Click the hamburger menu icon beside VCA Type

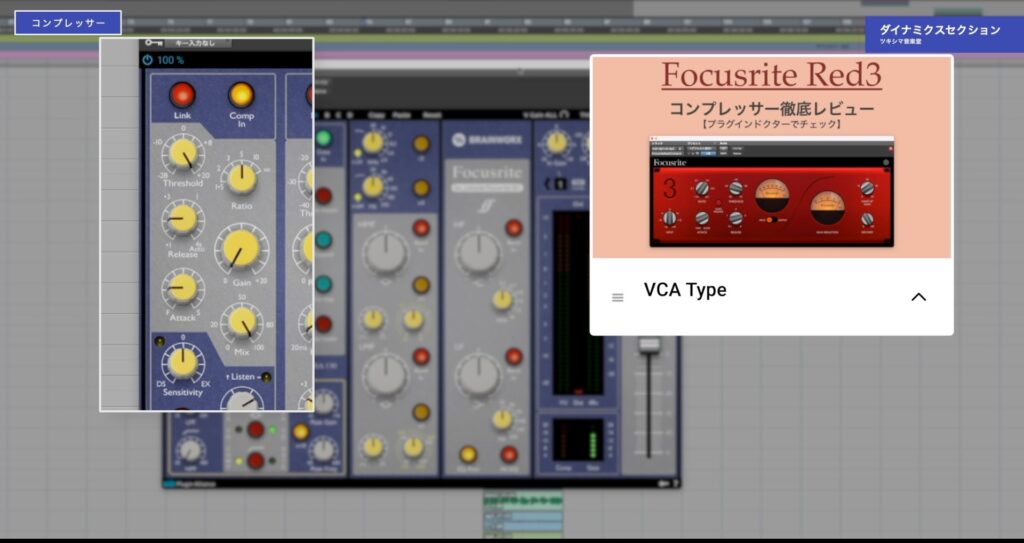coord(617,297)
